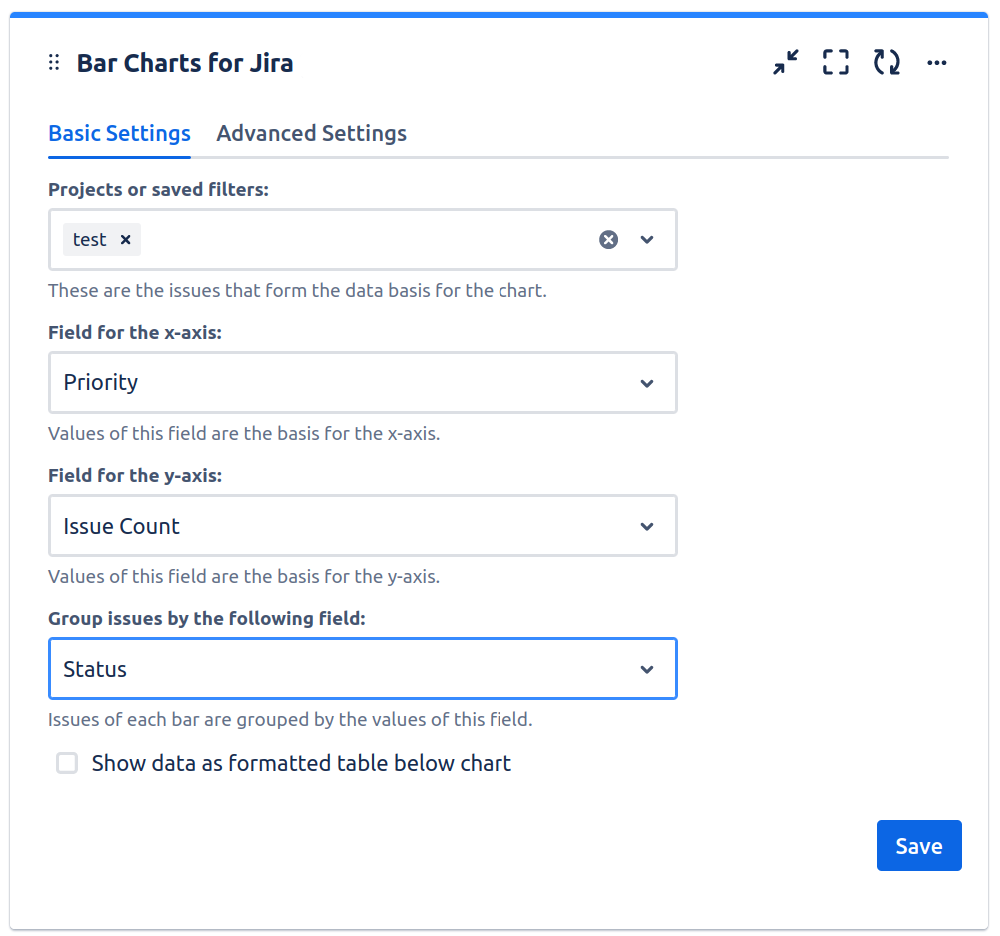Remove the "test" project tag

pyautogui.click(x=125, y=240)
